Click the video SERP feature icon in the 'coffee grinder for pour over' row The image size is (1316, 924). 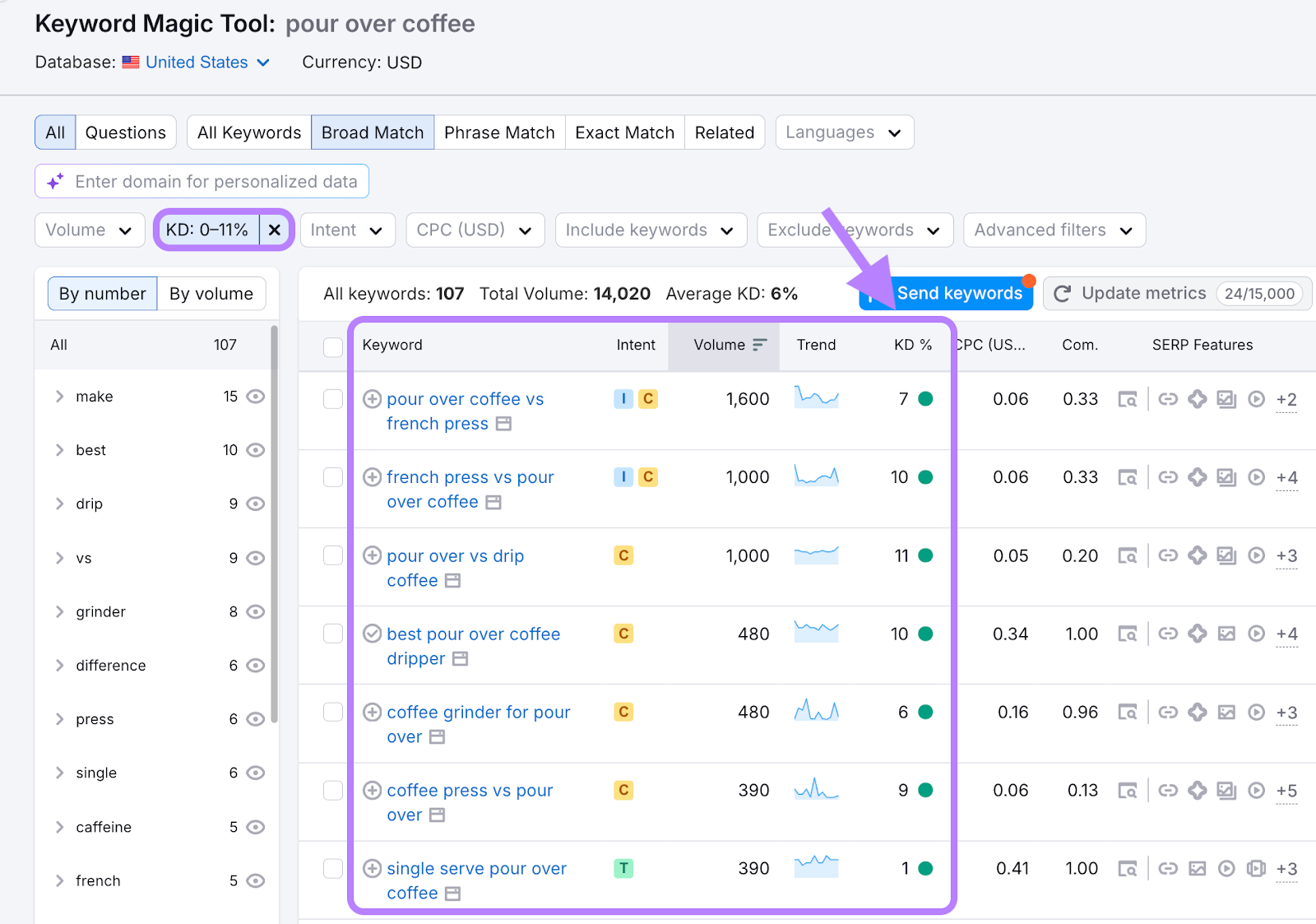(x=1256, y=713)
